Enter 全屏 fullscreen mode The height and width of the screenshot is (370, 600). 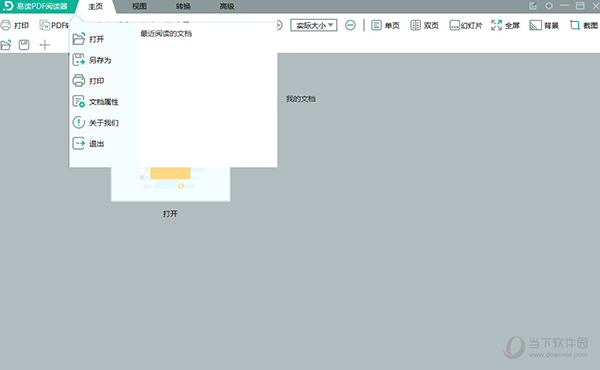point(505,25)
